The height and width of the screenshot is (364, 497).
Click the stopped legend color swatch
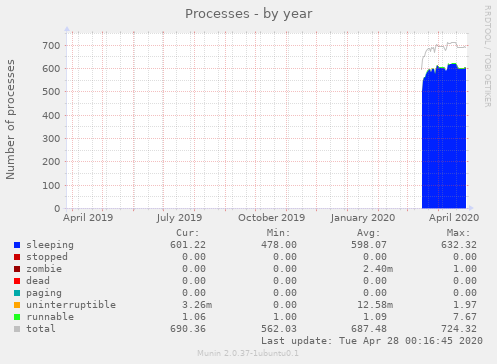pyautogui.click(x=17, y=257)
